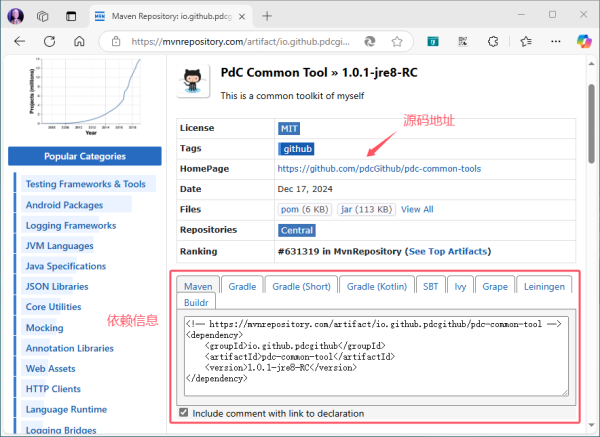Open JVM Languages category
Screen dimensions: 600x437
point(59,246)
